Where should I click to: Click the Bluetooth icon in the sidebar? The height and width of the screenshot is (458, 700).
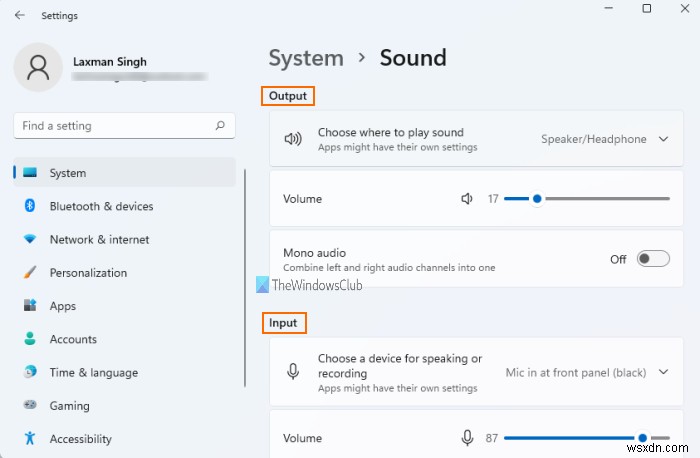pos(30,206)
